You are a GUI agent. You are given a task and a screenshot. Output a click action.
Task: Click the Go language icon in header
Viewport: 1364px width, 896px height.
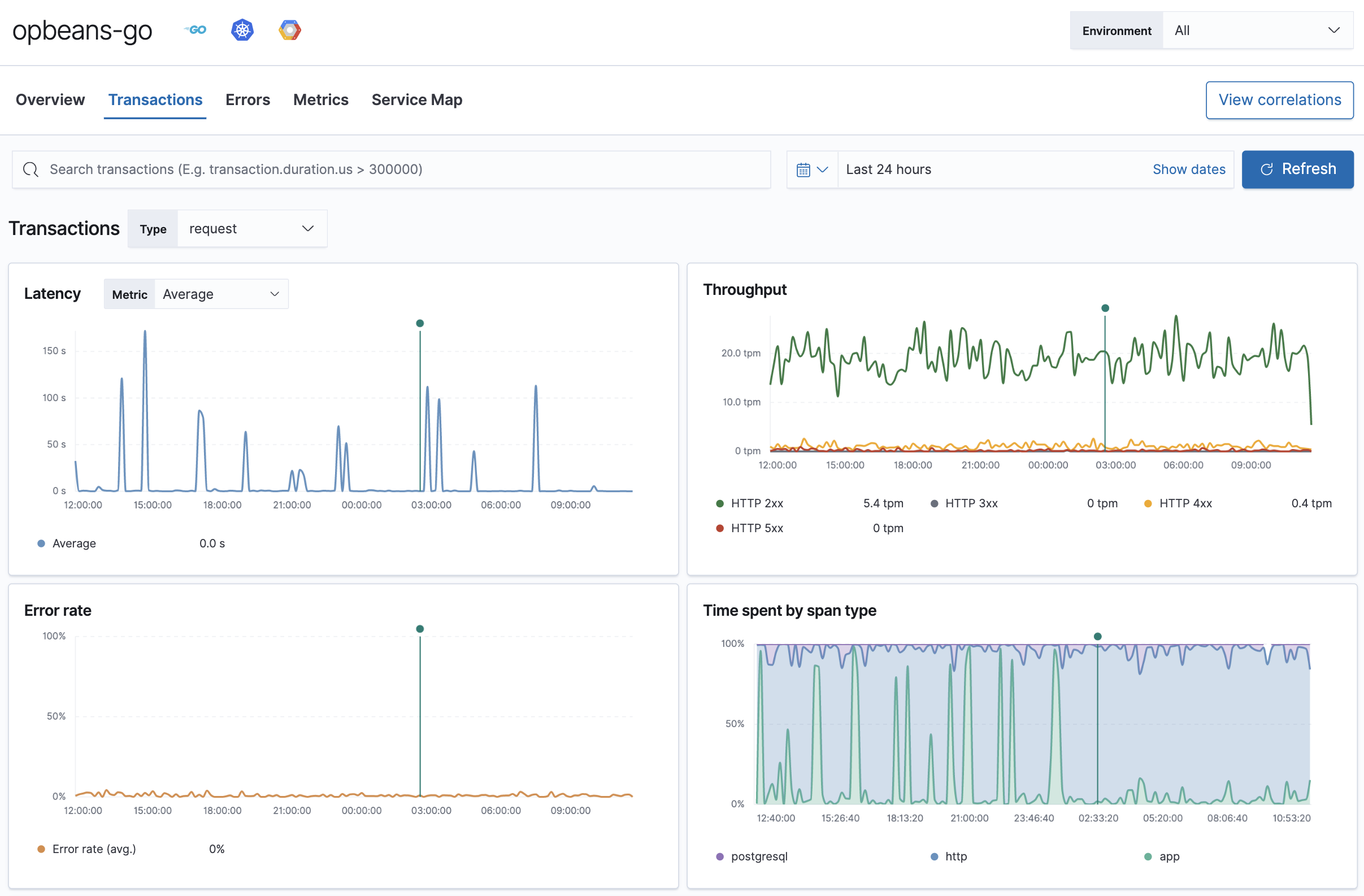[x=197, y=29]
